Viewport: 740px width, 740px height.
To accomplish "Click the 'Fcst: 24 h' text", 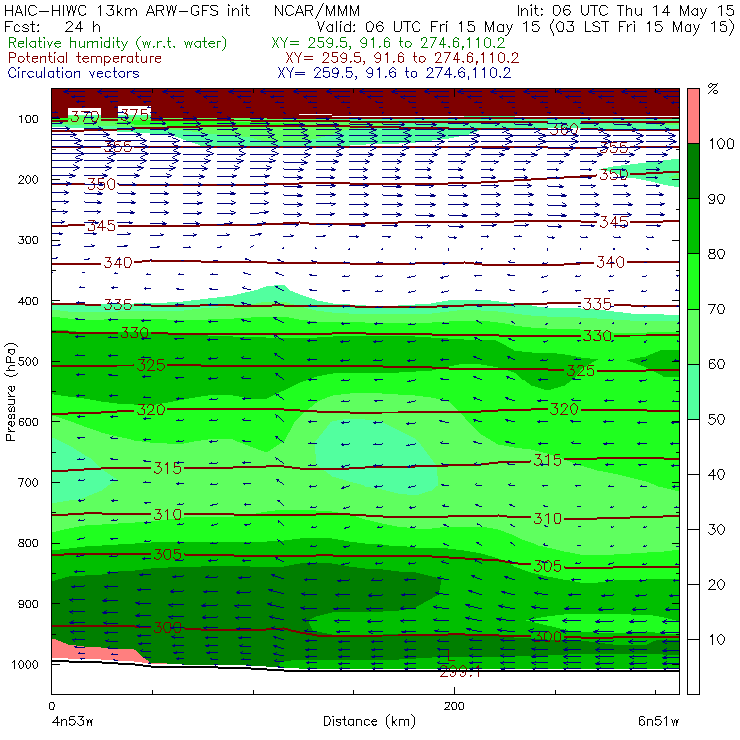I will 52,27.
